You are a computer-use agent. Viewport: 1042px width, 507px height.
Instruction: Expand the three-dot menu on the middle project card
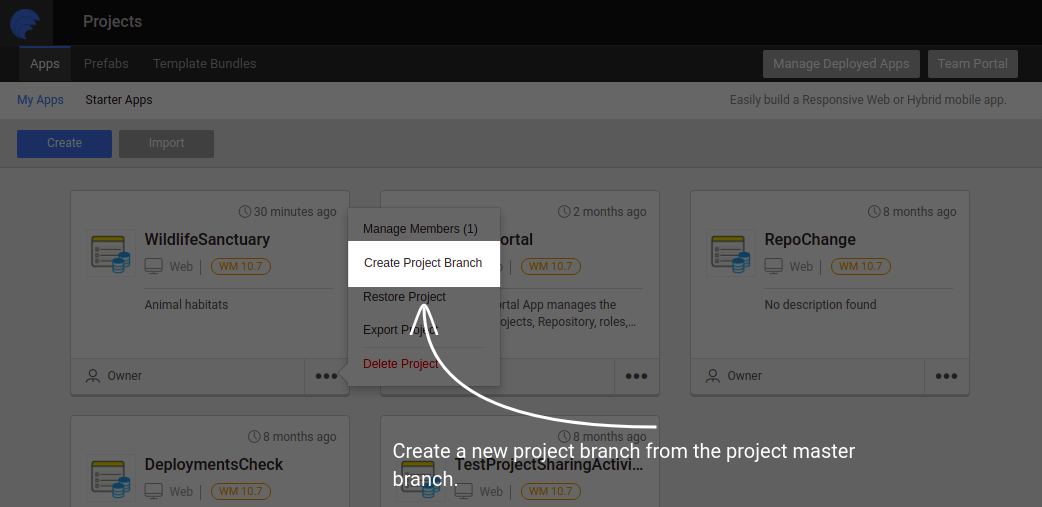coord(636,377)
